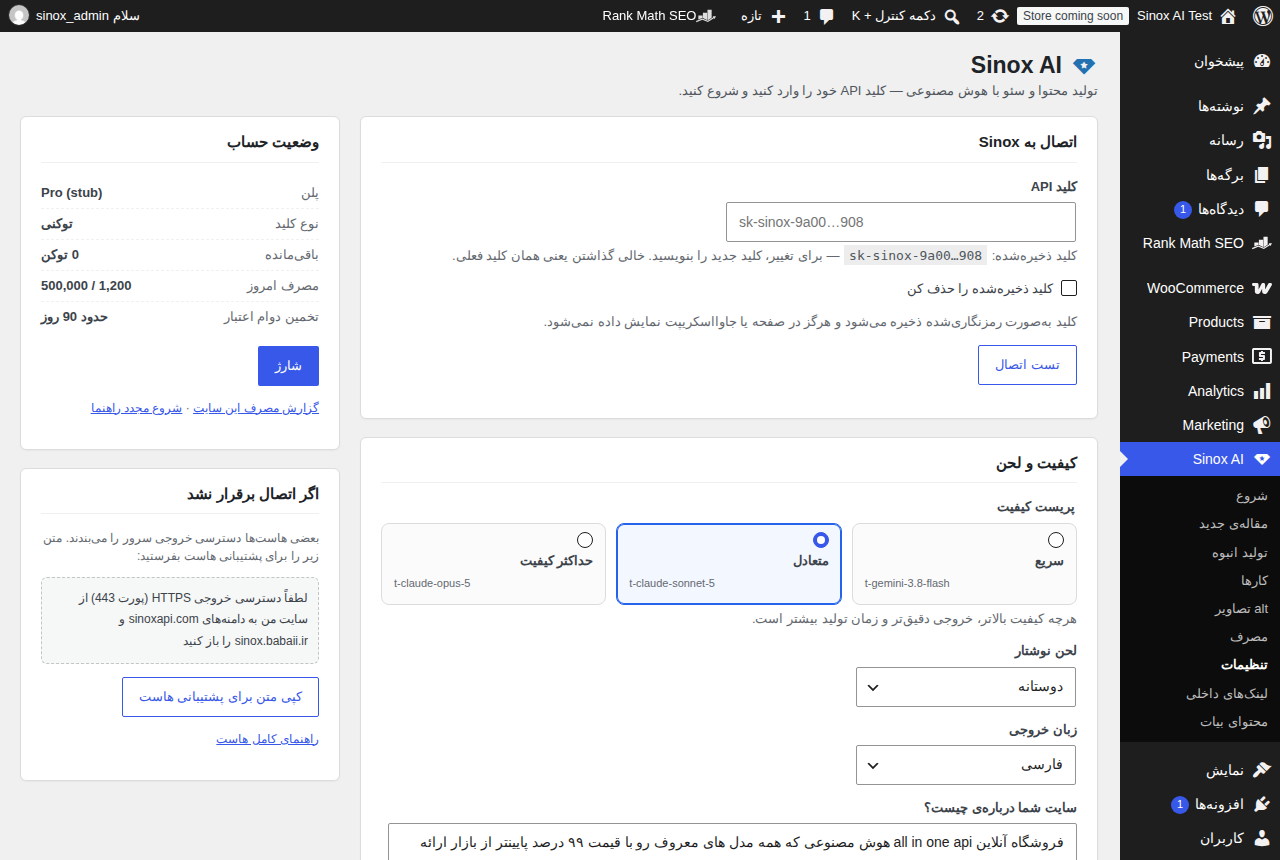Click the 1,200 / 500,000 usage value
This screenshot has width=1280, height=860.
86,286
